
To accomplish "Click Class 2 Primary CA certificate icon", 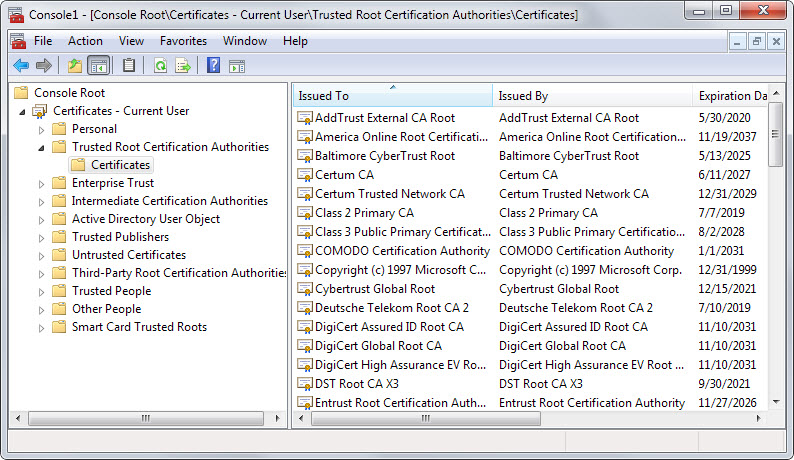I will point(305,213).
